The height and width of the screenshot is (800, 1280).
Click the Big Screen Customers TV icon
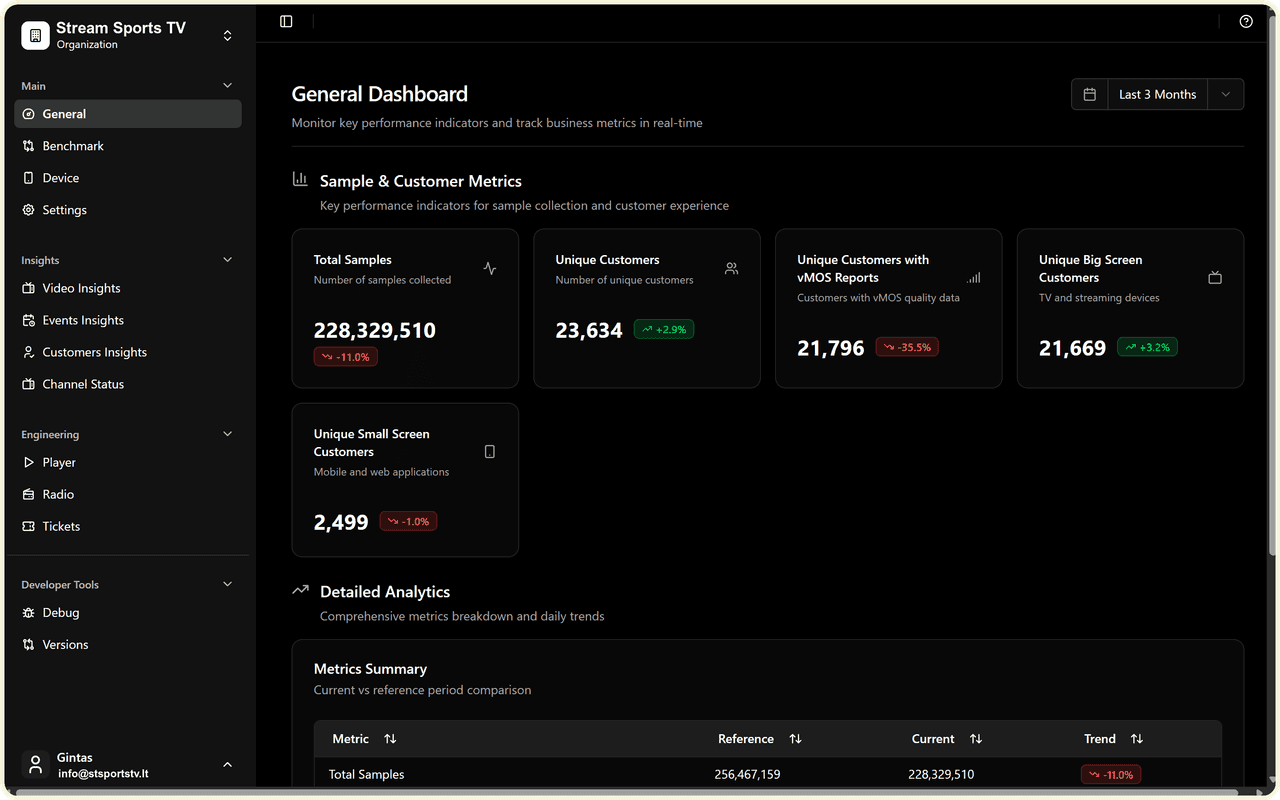pyautogui.click(x=1215, y=277)
